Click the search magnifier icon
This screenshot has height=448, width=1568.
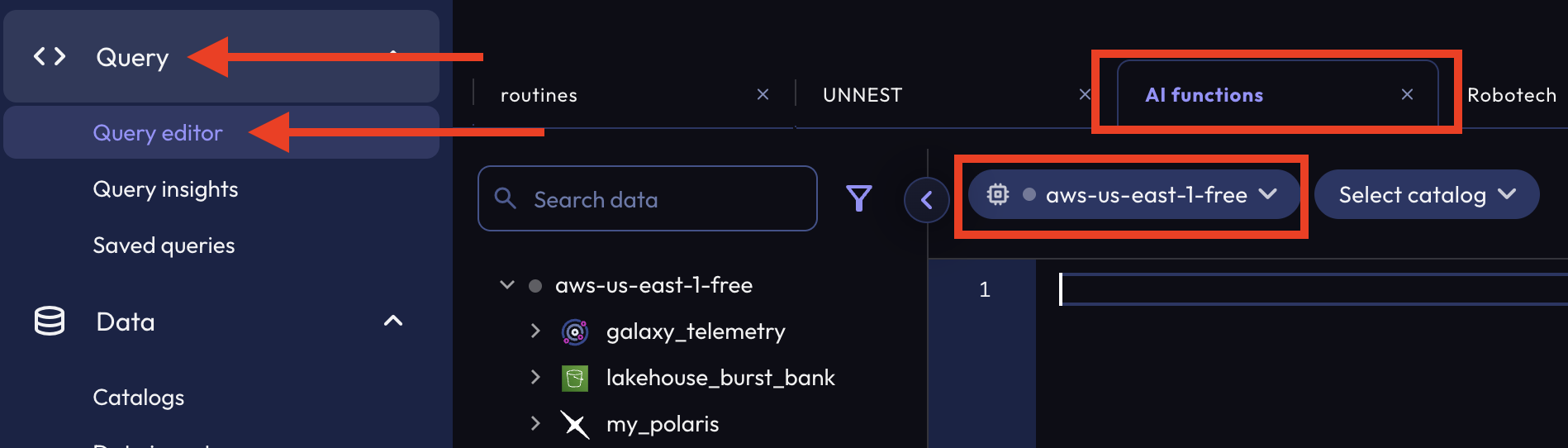click(x=505, y=198)
